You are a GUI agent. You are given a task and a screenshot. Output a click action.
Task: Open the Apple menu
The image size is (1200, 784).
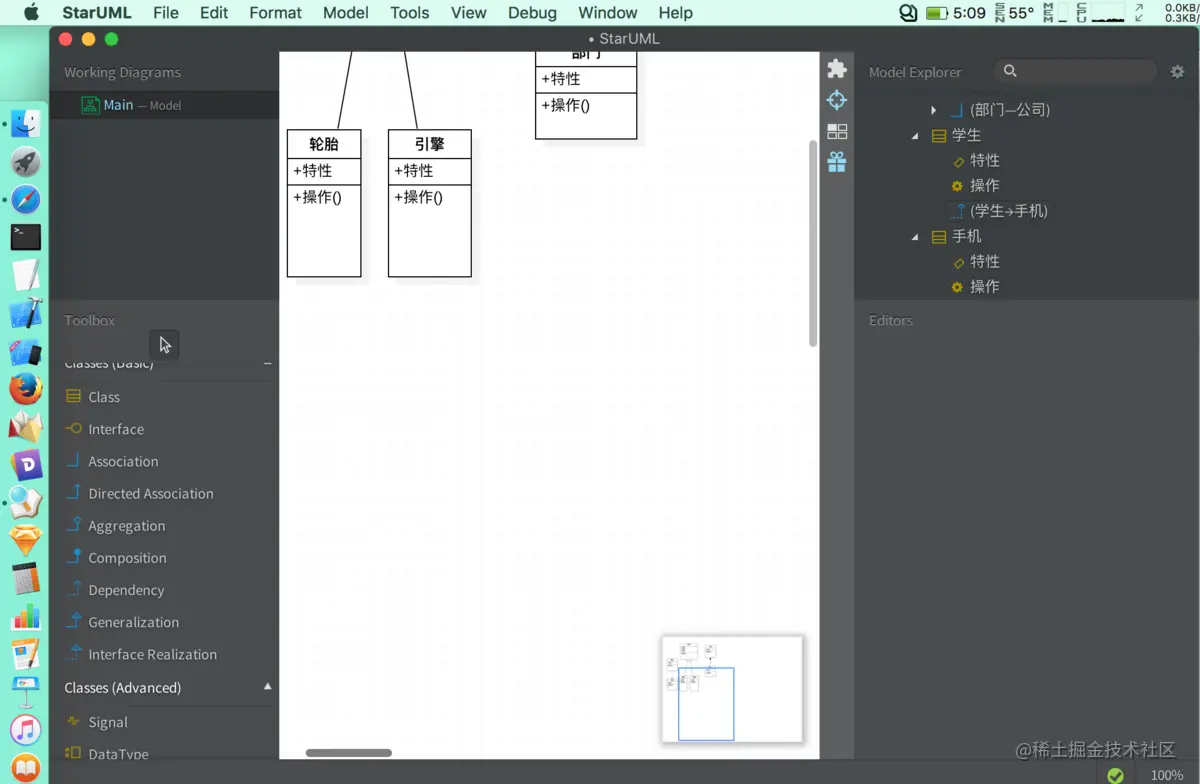click(30, 13)
